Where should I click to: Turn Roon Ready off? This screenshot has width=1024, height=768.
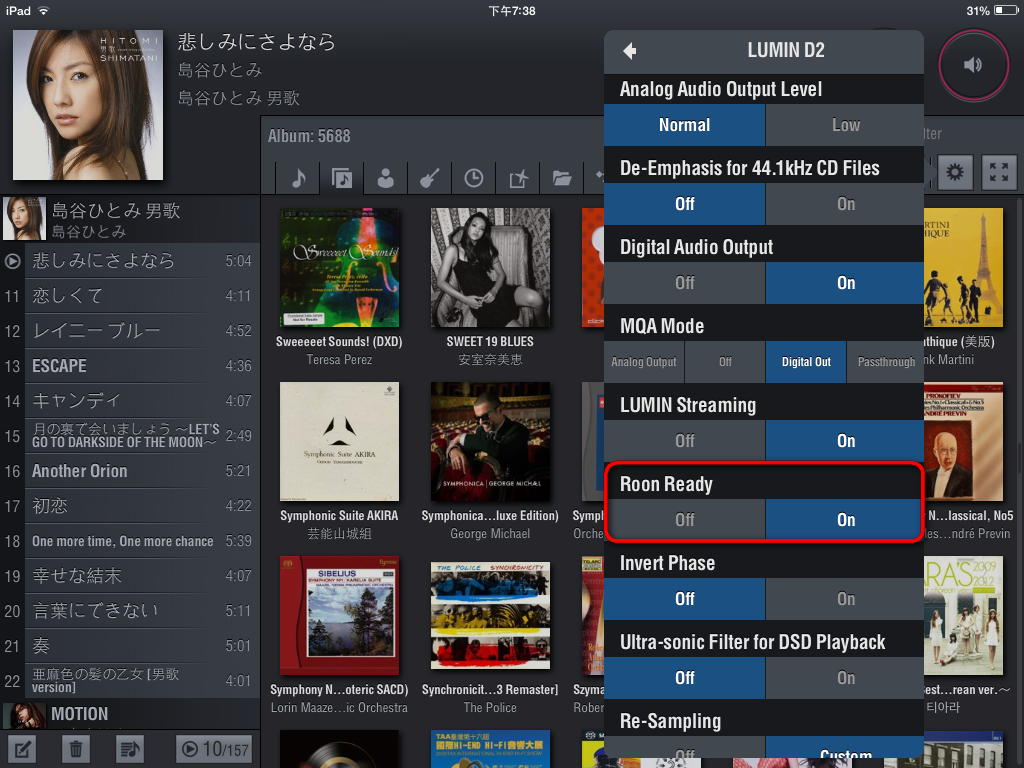click(x=684, y=520)
